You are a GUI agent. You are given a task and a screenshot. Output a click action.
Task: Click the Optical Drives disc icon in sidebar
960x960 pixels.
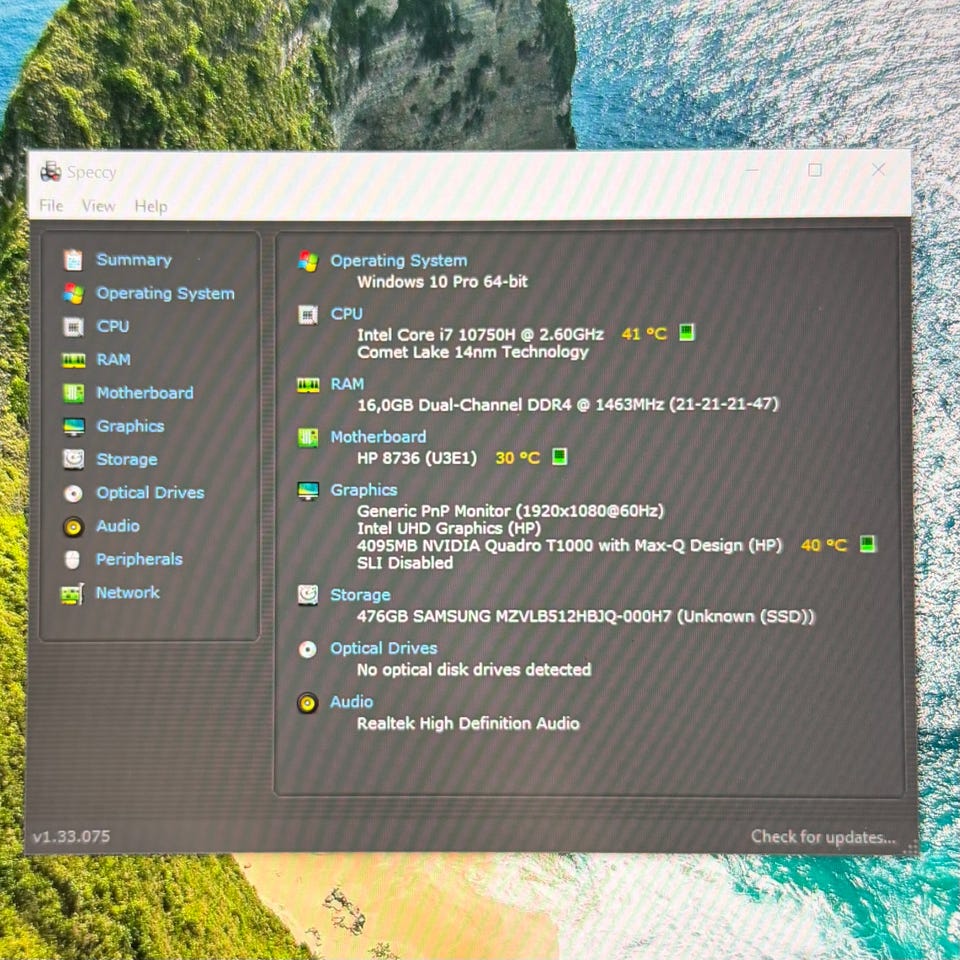(73, 493)
